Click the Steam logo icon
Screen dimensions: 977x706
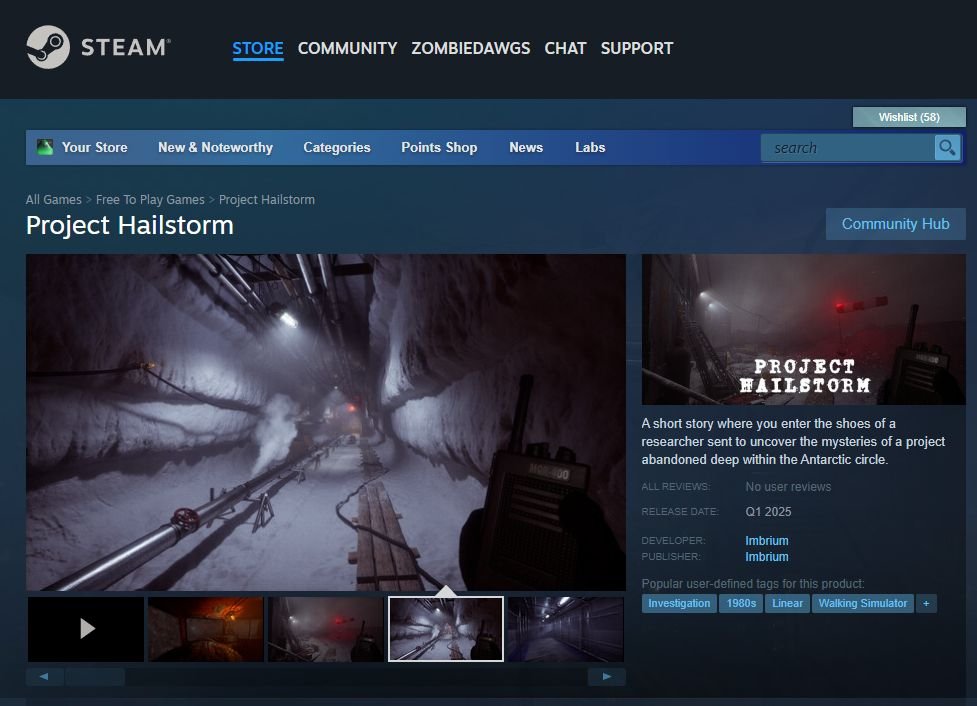(48, 47)
